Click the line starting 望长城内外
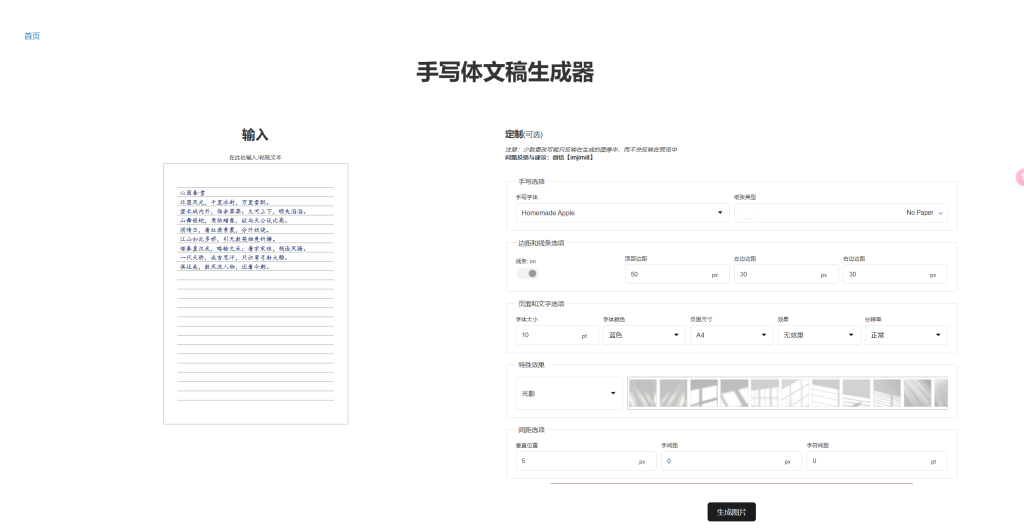Screen dimensions: 1024x528 (x=242, y=211)
